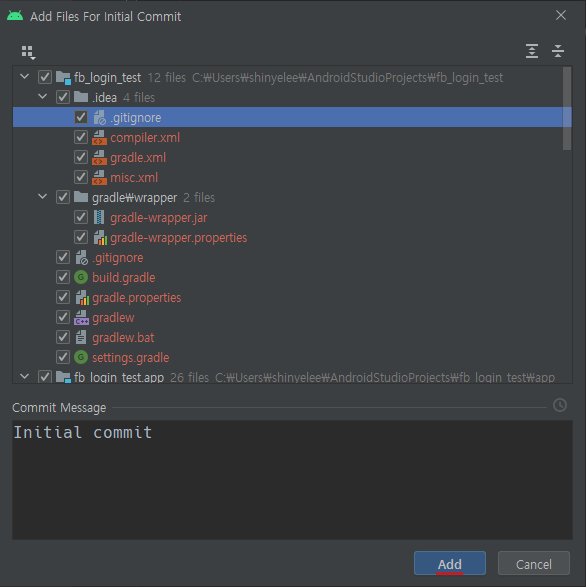Screen dimensions: 586x587
Task: Click the gradle.xml file icon
Action: [x=99, y=158]
